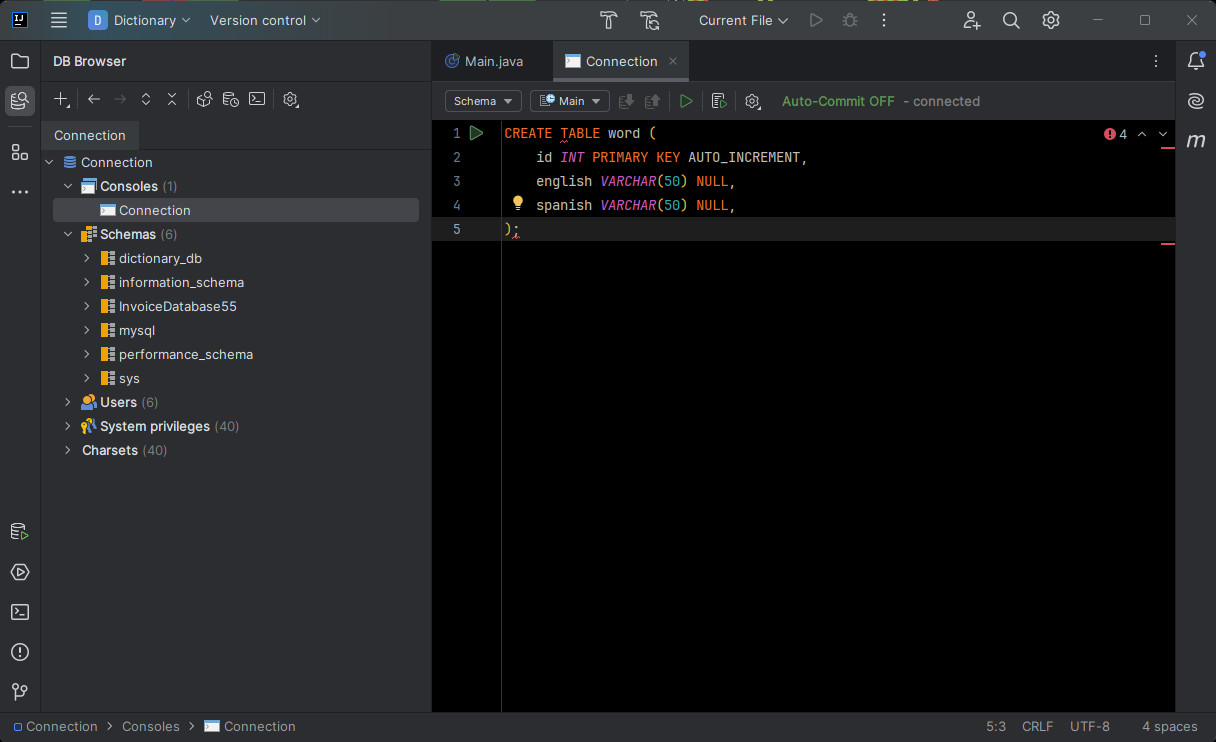The image size is (1216, 742).
Task: Toggle Auto-Commit for the connection
Action: 838,101
